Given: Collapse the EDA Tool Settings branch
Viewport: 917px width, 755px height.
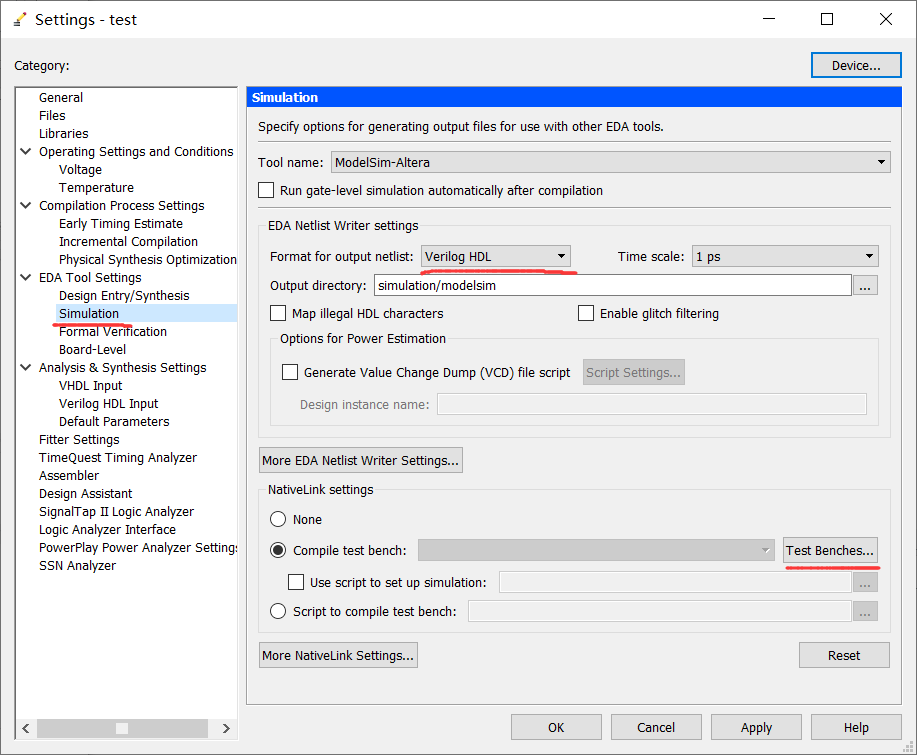Looking at the screenshot, I should pos(25,277).
